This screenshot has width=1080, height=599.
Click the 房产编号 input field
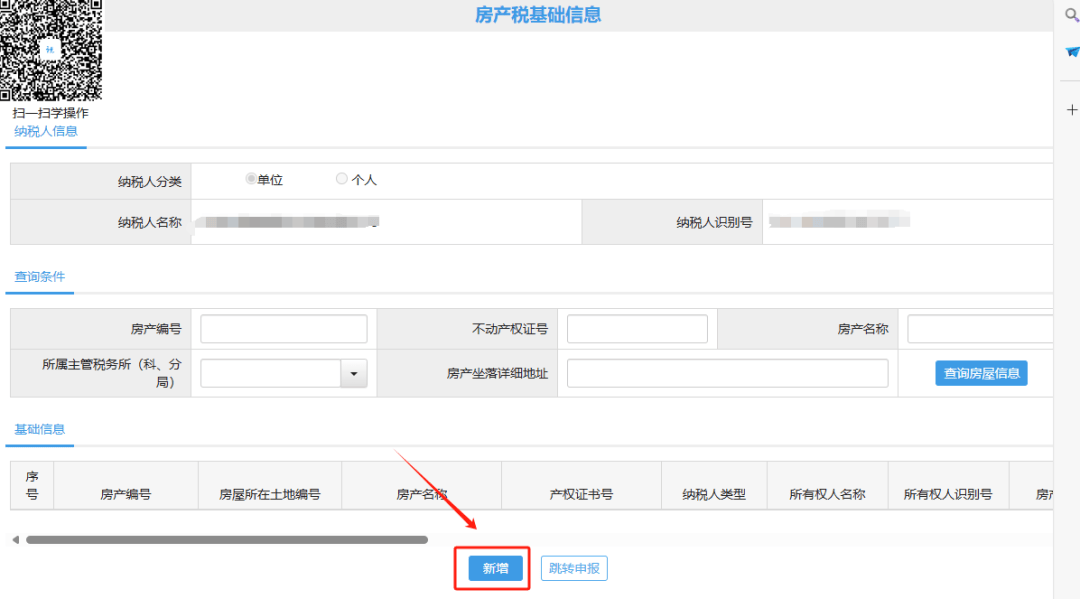283,328
